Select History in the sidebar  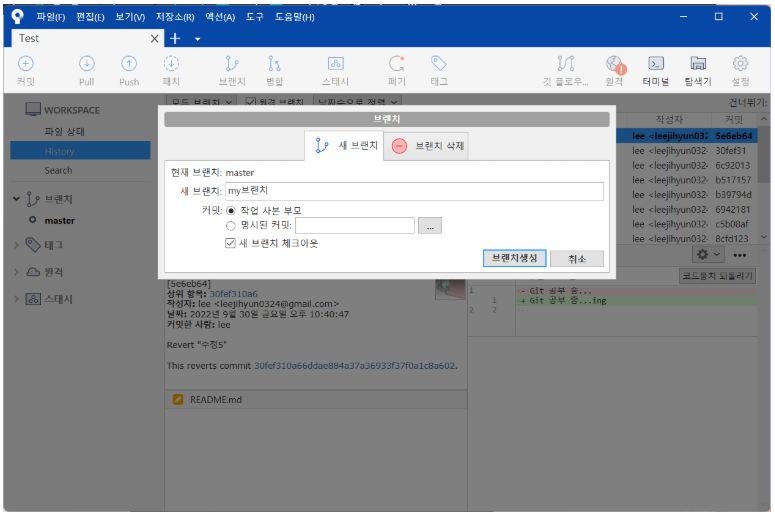tap(80, 151)
